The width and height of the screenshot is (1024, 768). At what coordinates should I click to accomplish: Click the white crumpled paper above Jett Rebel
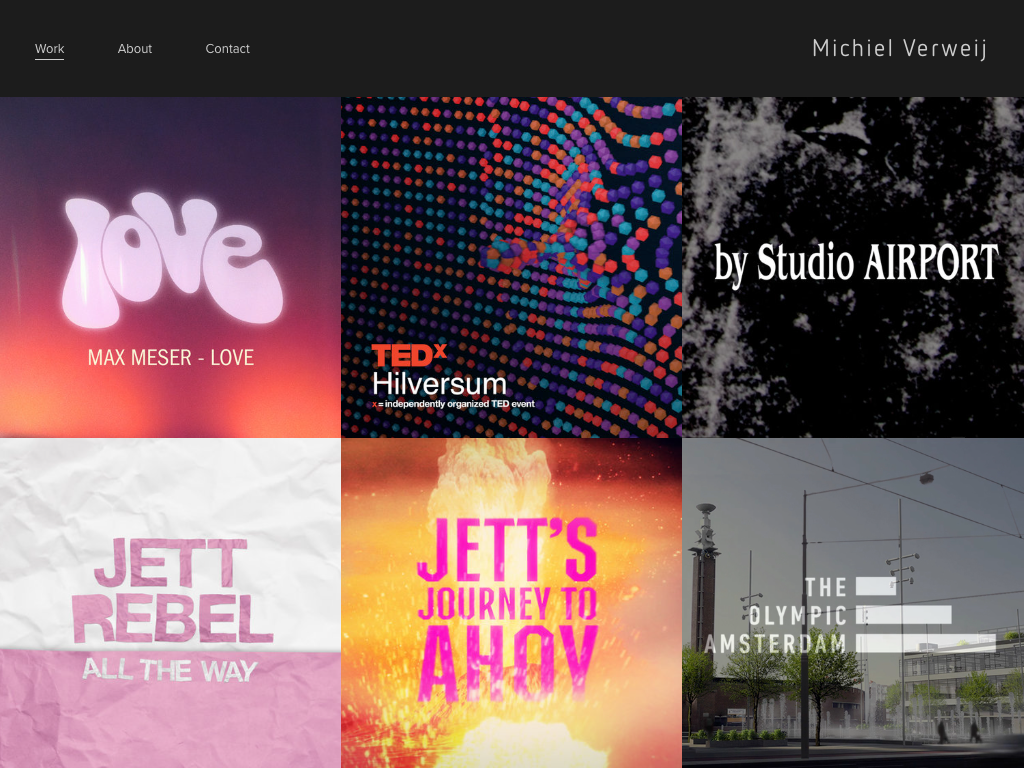170,490
